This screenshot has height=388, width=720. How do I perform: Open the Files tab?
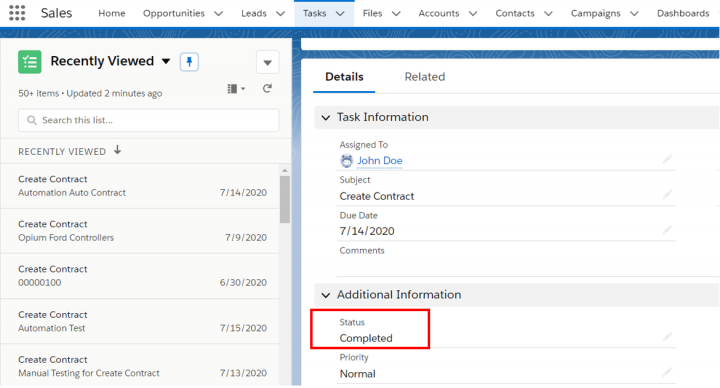coord(372,13)
